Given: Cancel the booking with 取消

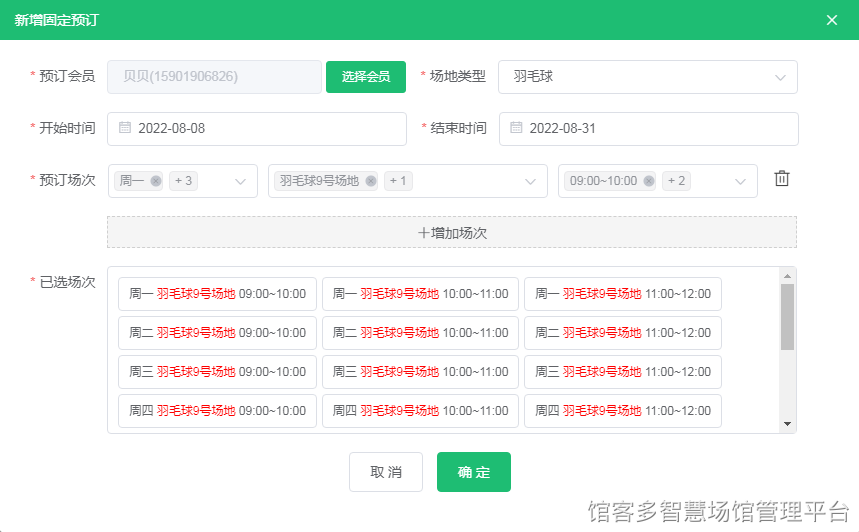Looking at the screenshot, I should pos(386,472).
